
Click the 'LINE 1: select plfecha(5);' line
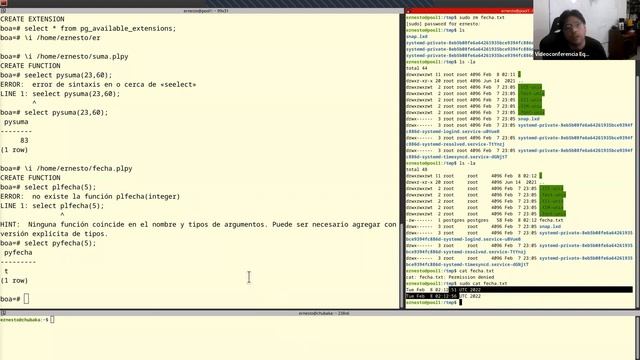click(x=52, y=206)
